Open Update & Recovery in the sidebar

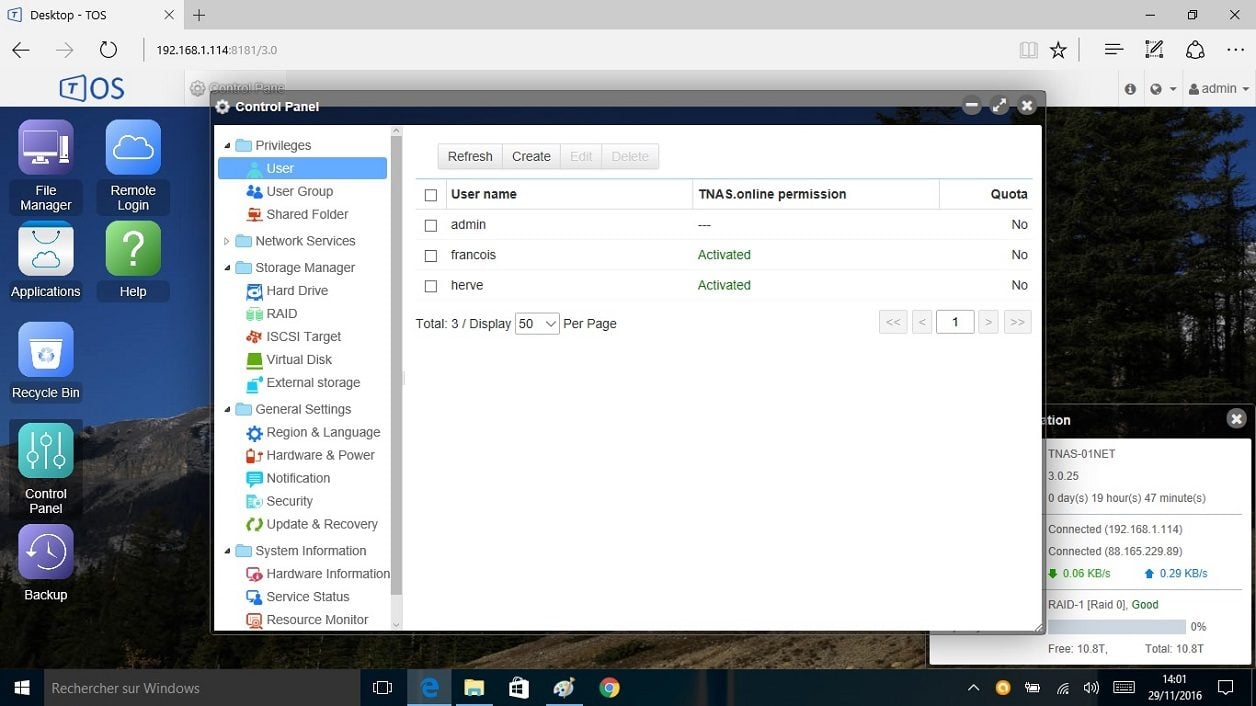(322, 524)
